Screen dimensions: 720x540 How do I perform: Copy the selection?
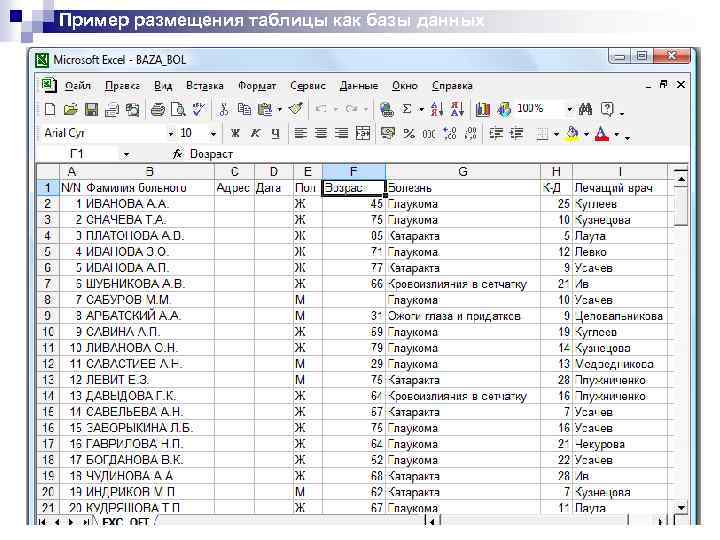244,109
